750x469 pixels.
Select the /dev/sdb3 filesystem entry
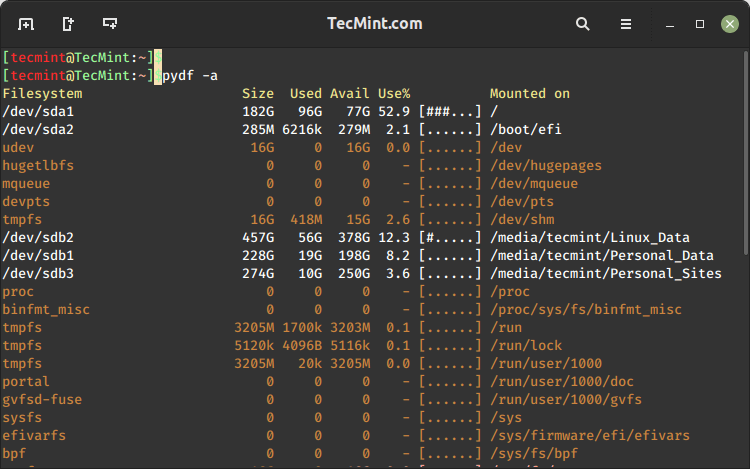pyautogui.click(x=38, y=273)
